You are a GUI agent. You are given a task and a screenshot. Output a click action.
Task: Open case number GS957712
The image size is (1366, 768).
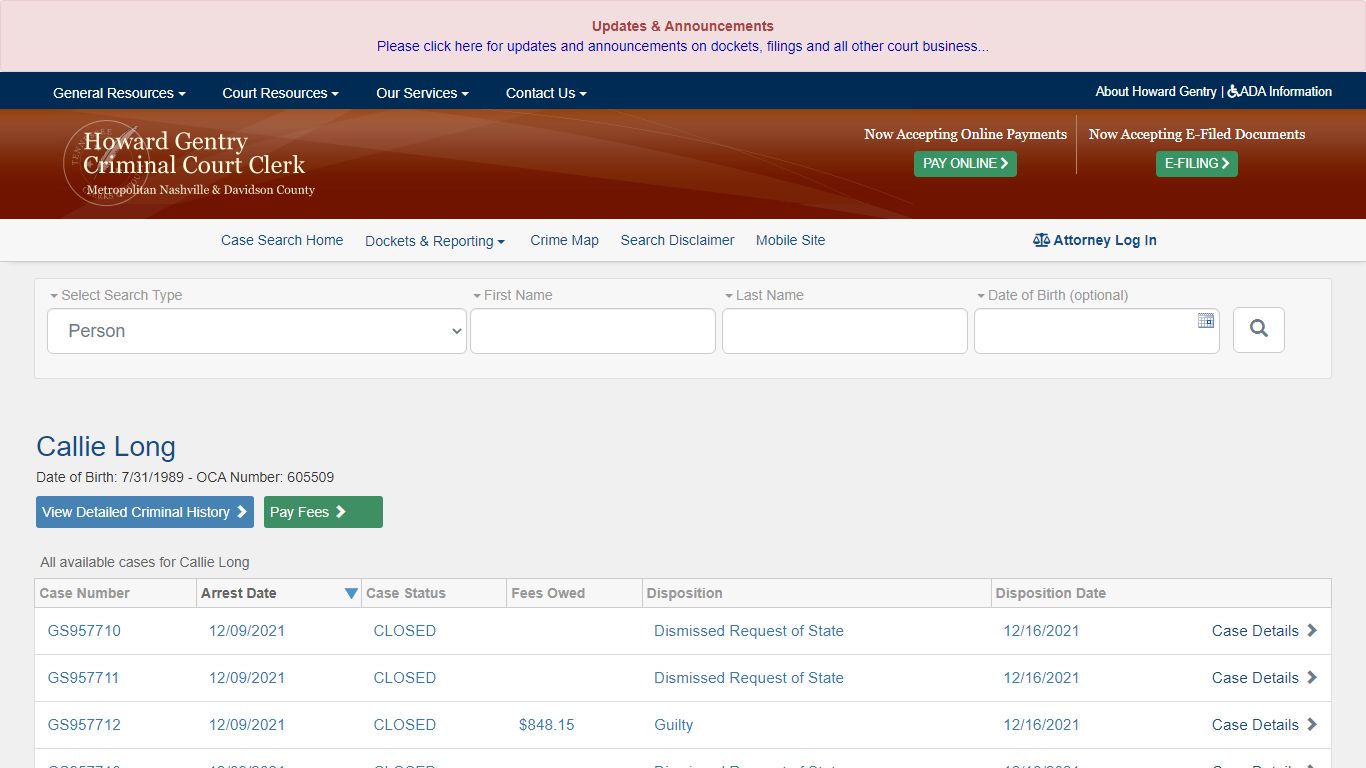[x=84, y=725]
